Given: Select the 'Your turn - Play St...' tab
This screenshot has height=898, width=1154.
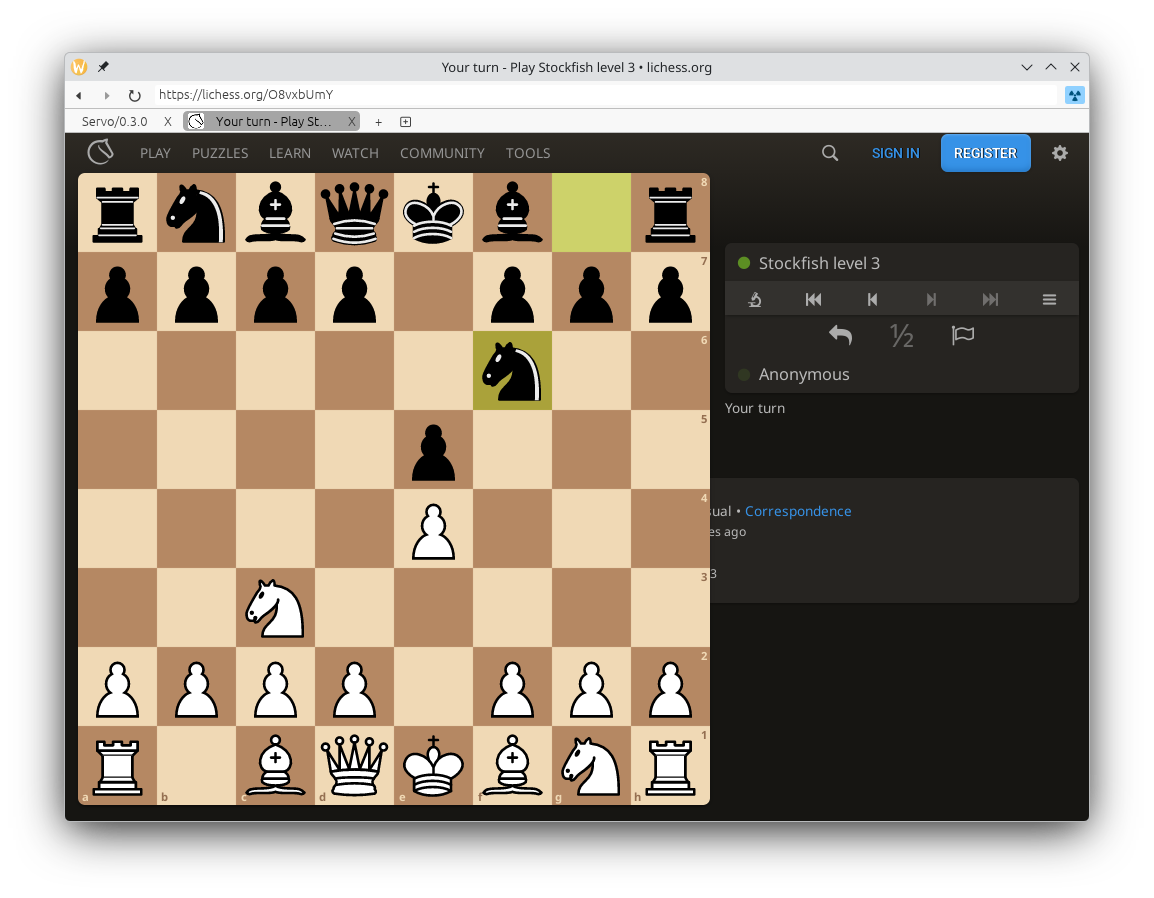Looking at the screenshot, I should tap(272, 121).
